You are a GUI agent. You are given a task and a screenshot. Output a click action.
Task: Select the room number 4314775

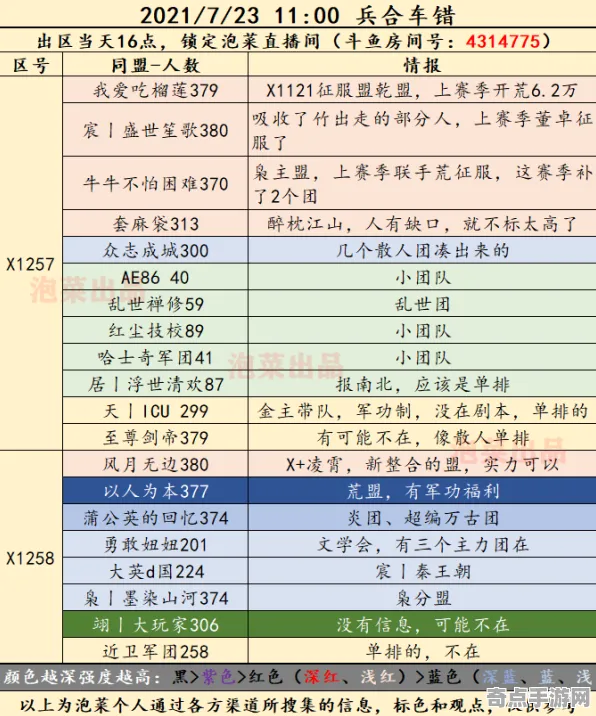503,42
